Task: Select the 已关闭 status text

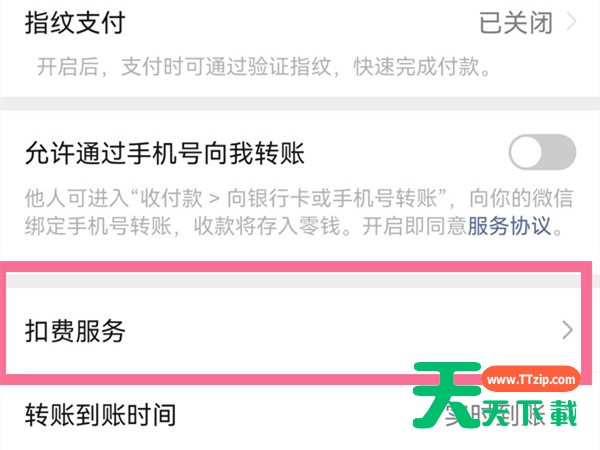Action: pyautogui.click(x=515, y=23)
